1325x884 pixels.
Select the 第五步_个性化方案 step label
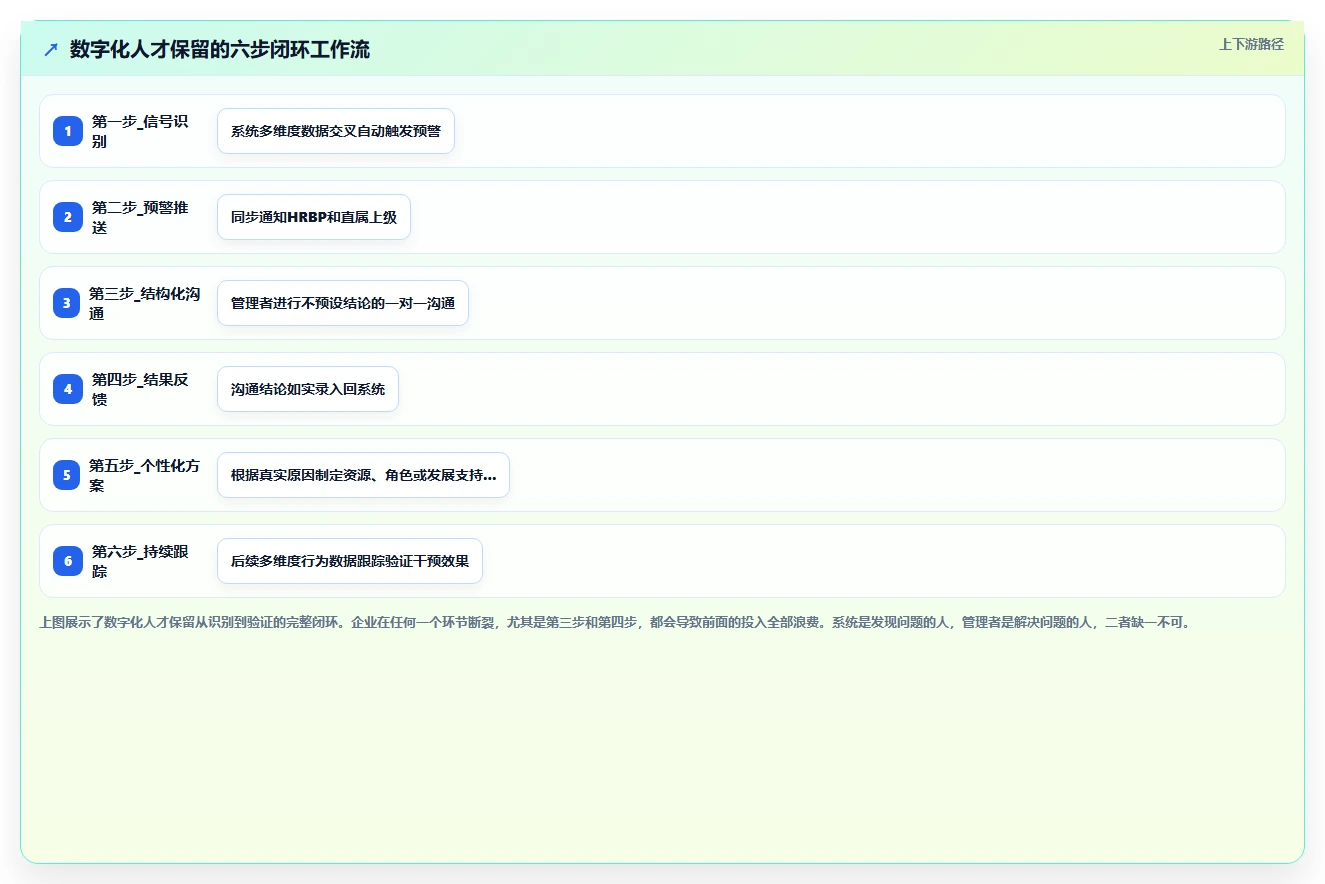[x=145, y=475]
